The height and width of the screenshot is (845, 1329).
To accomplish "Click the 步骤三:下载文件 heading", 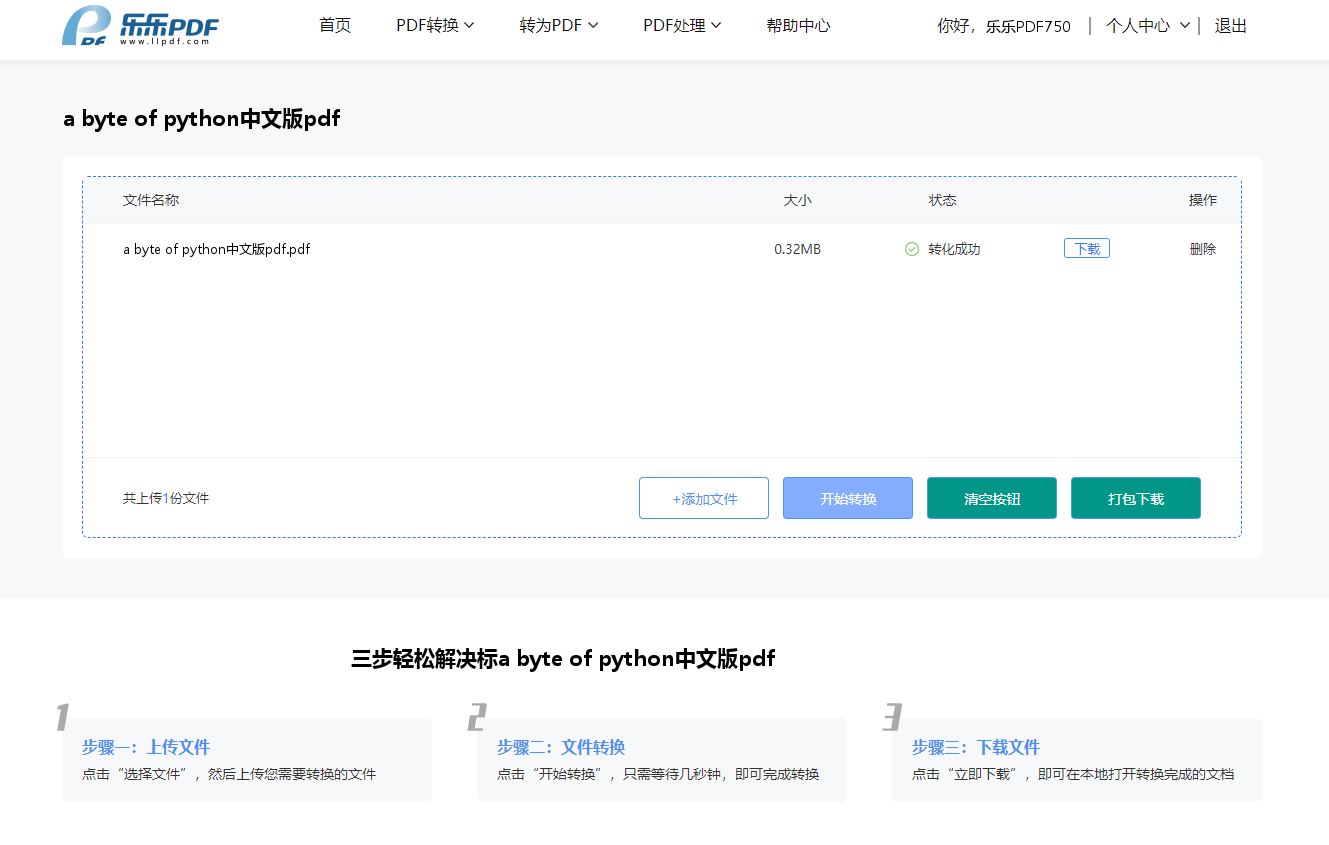I will coord(976,747).
